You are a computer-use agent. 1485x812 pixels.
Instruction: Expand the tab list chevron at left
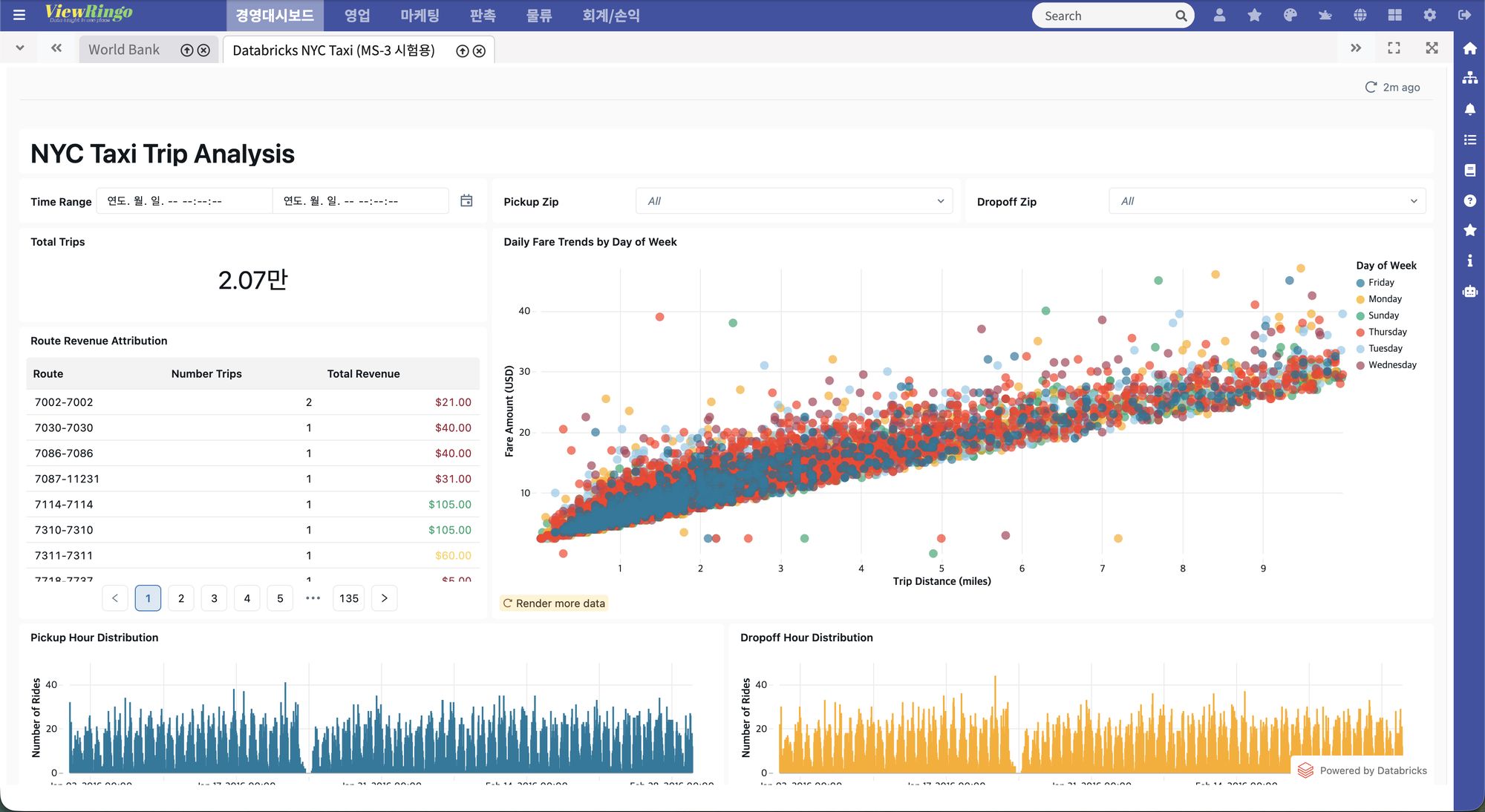[20, 48]
